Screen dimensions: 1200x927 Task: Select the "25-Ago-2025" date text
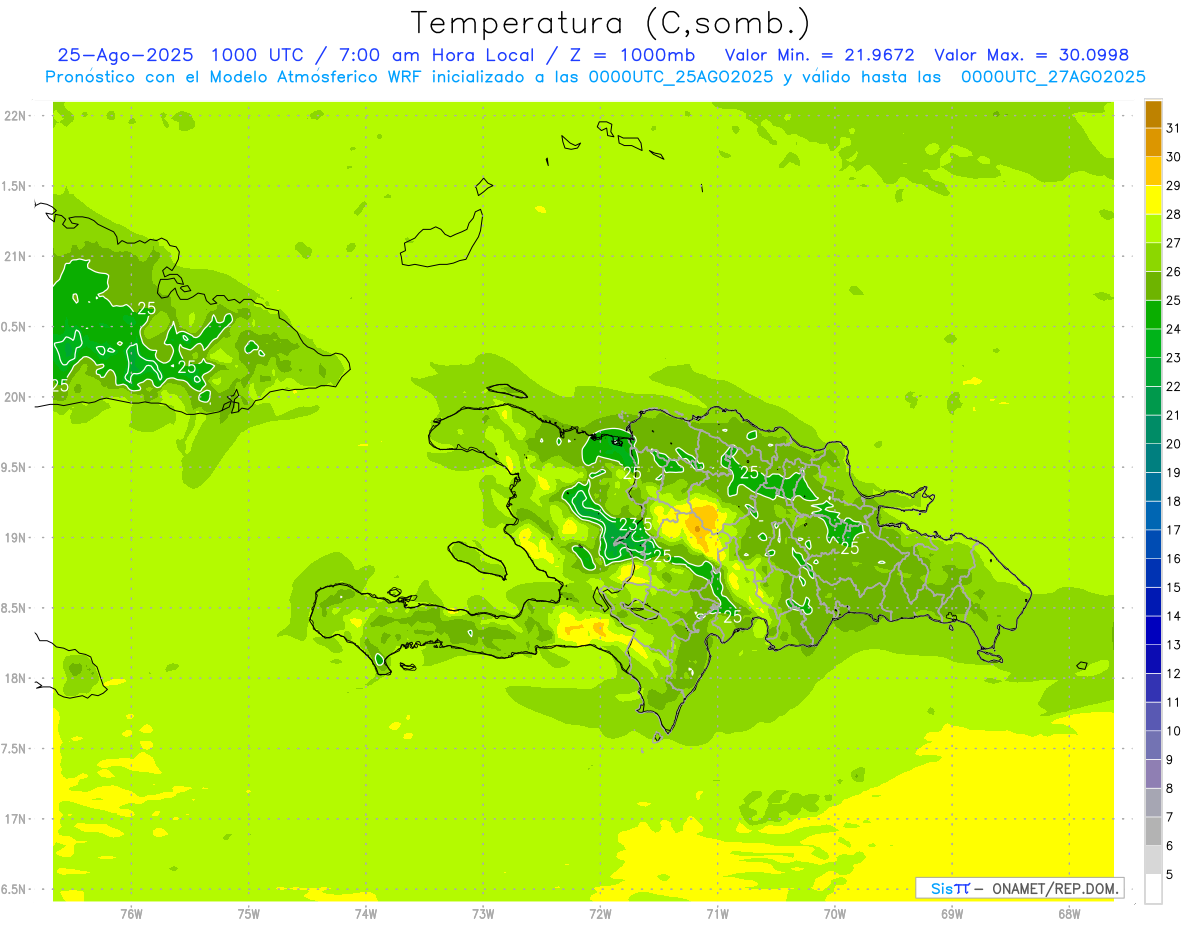126,55
